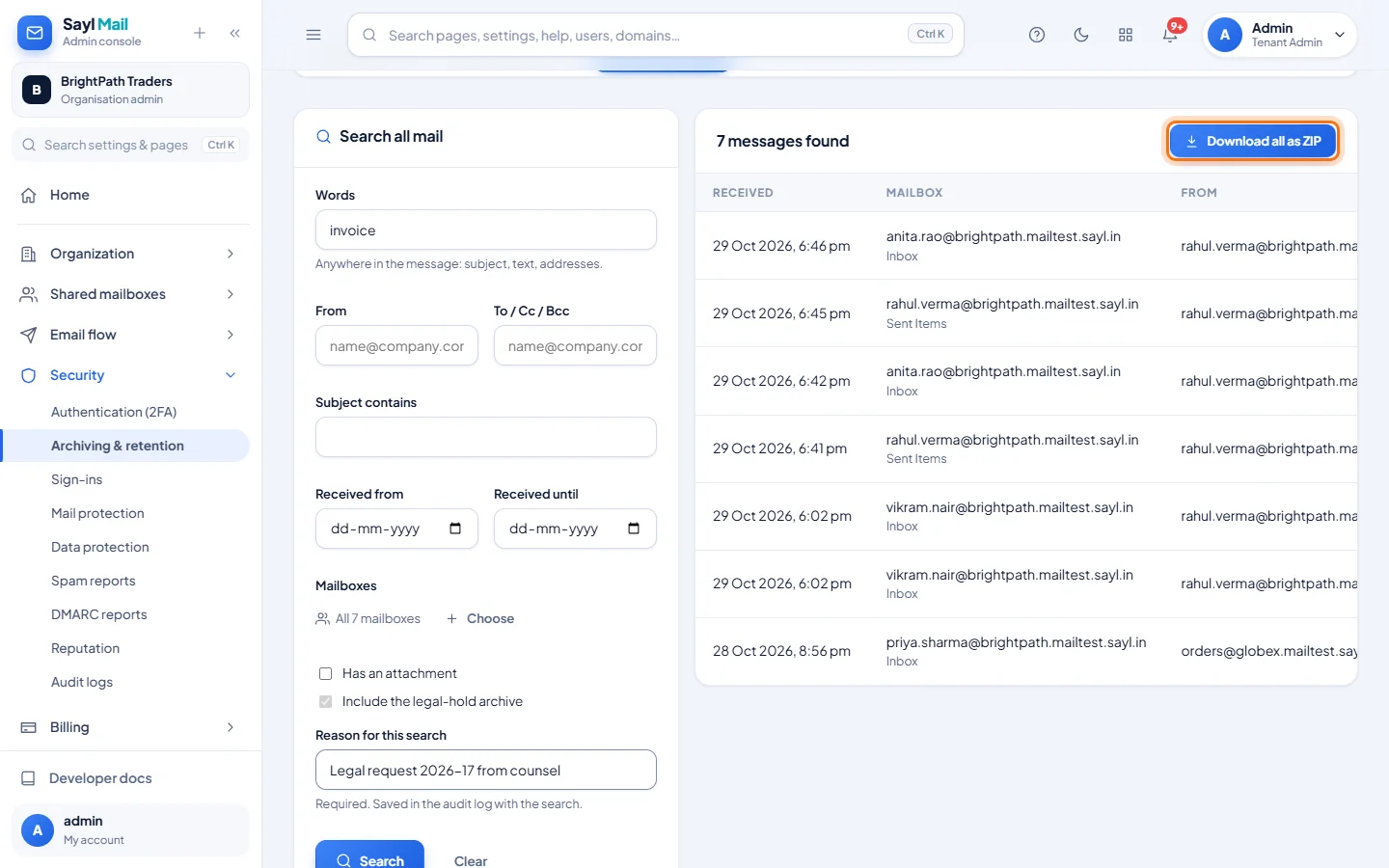Screen dimensions: 1389x868
Task: Open the hamburger menu icon
Action: pos(313,35)
